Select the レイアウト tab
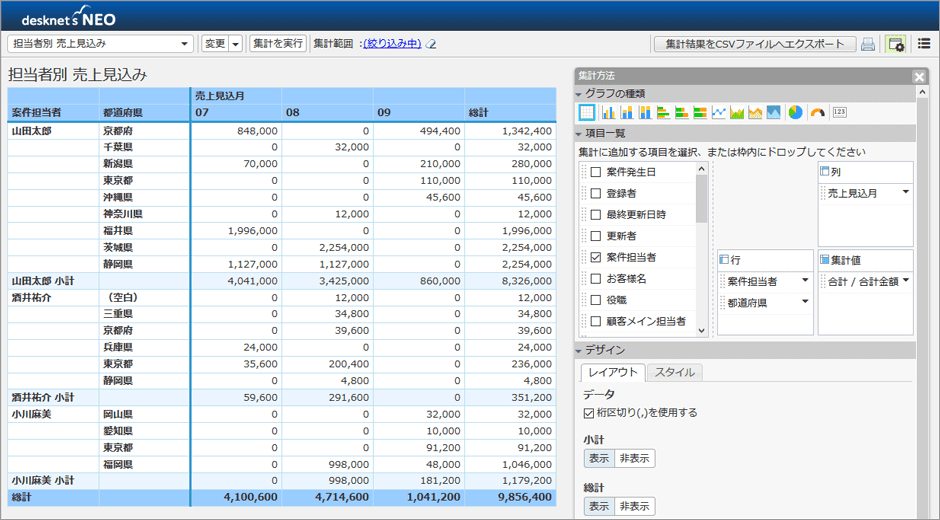Viewport: 940px width, 520px height. point(613,372)
